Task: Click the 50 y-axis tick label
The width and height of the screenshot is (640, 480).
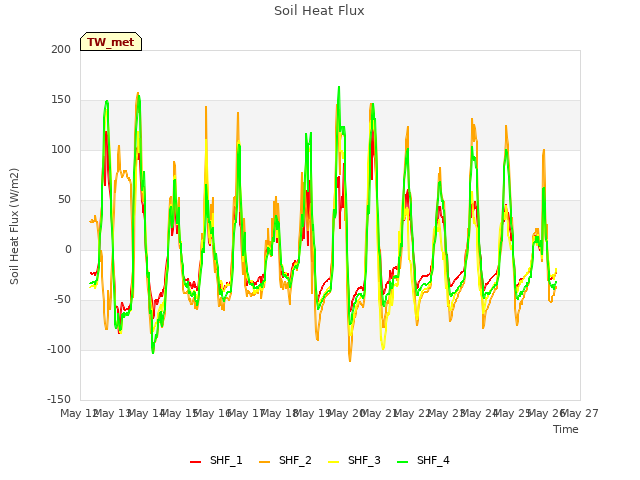Action: [x=64, y=200]
